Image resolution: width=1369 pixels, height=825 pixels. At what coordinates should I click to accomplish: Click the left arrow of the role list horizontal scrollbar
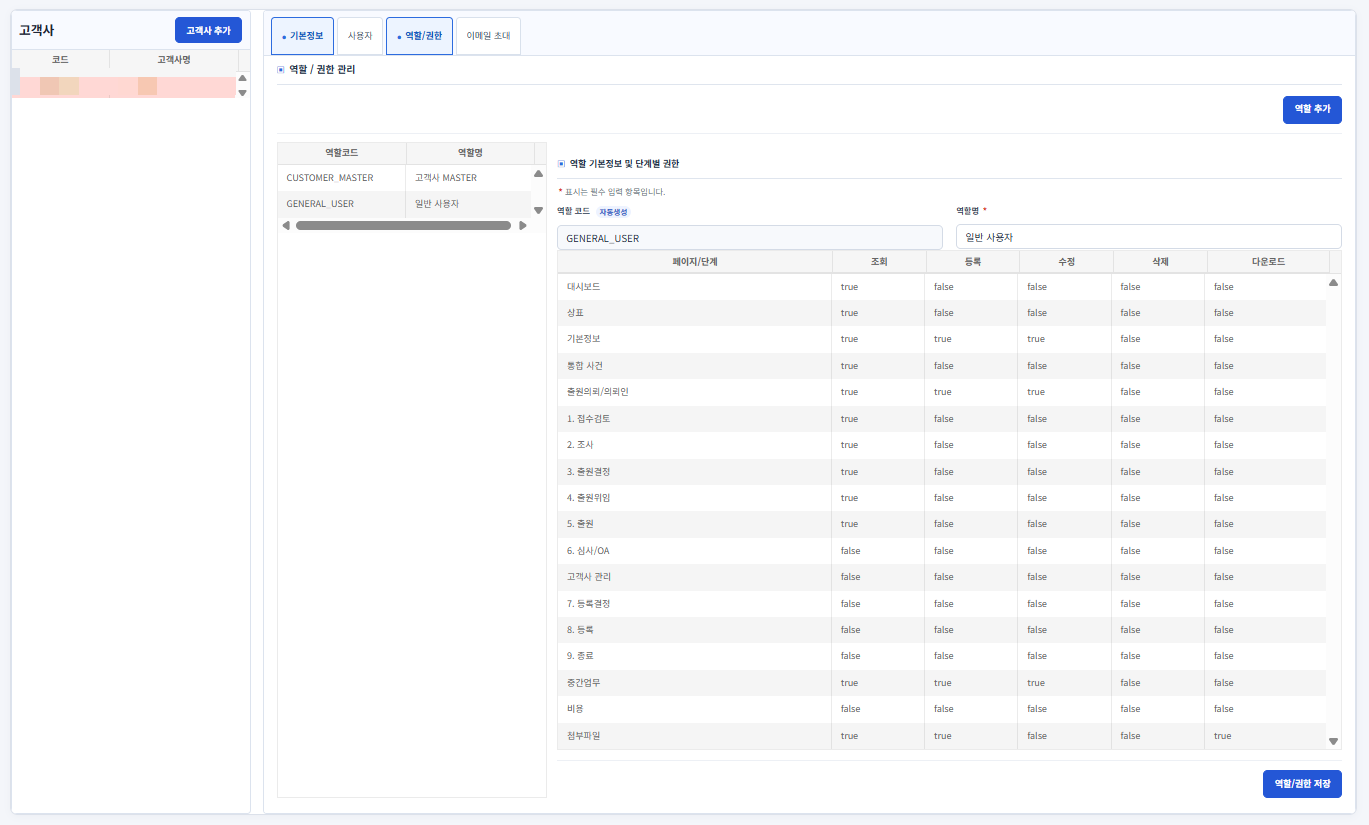coord(286,225)
